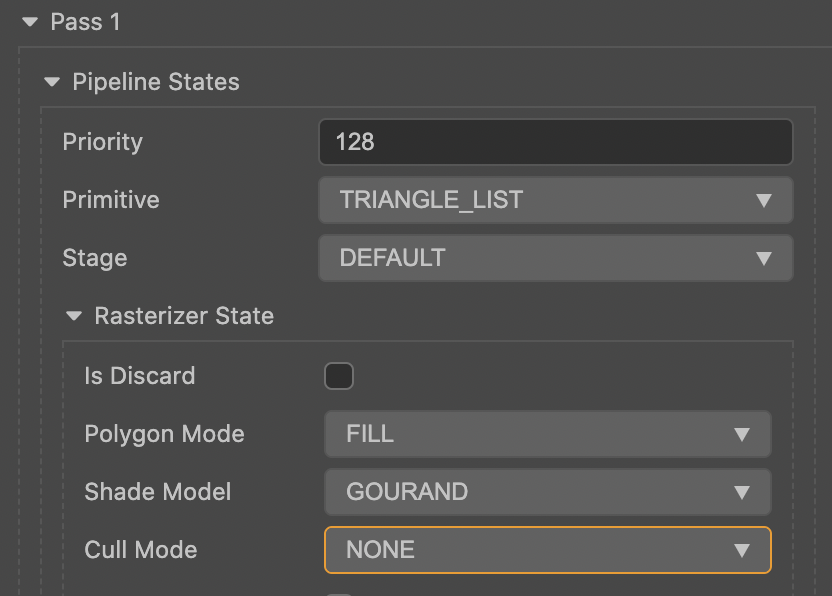Viewport: 832px width, 596px height.
Task: Click the Shade Model property label
Action: click(158, 492)
